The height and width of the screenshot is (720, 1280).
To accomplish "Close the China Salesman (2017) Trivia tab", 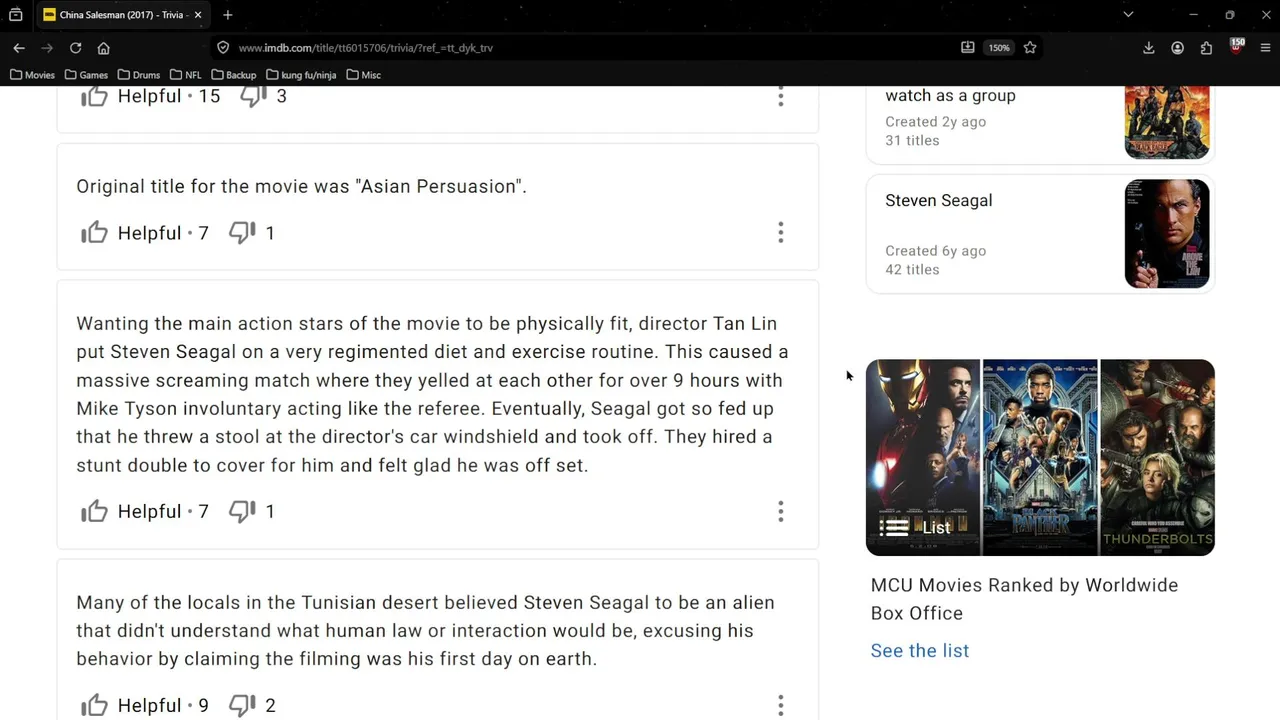I will [198, 15].
